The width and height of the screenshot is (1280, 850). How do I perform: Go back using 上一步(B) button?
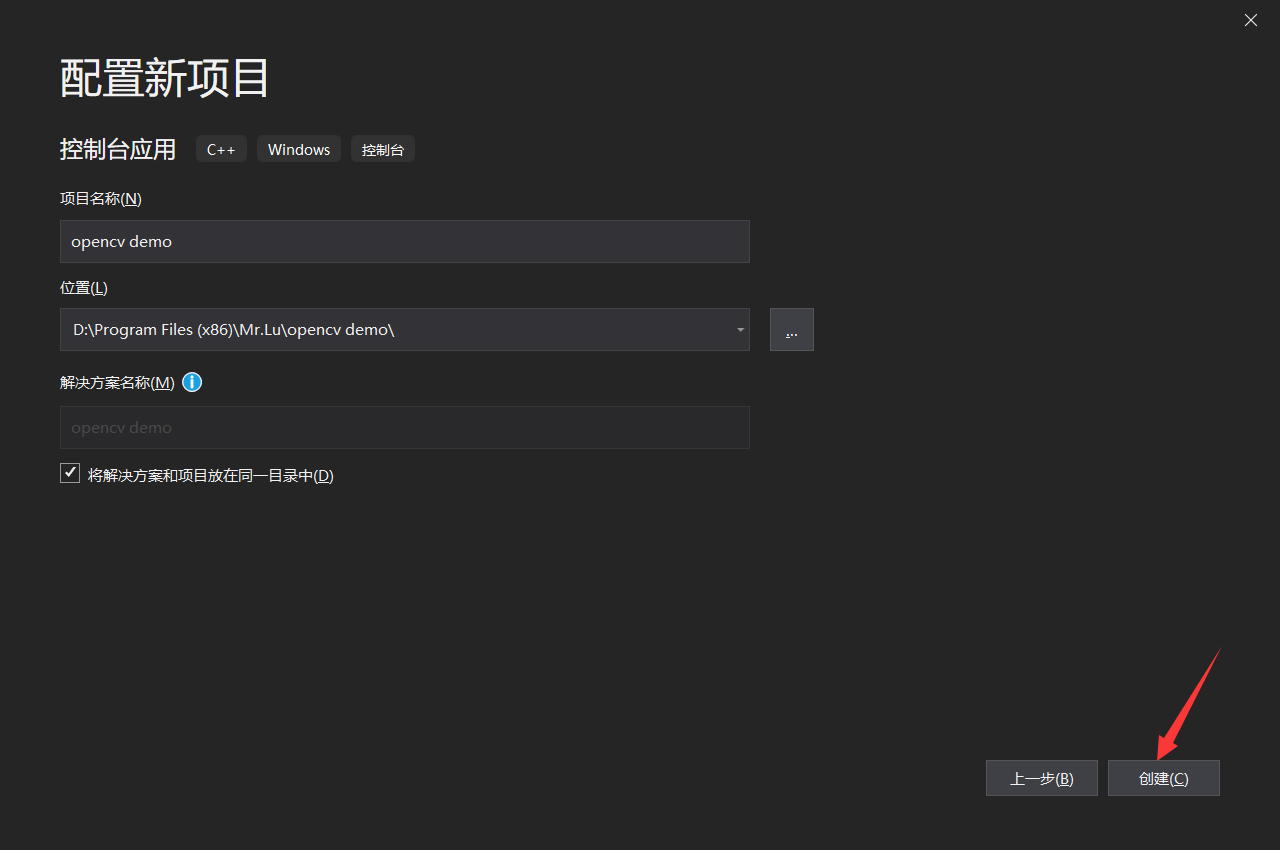click(x=1041, y=778)
